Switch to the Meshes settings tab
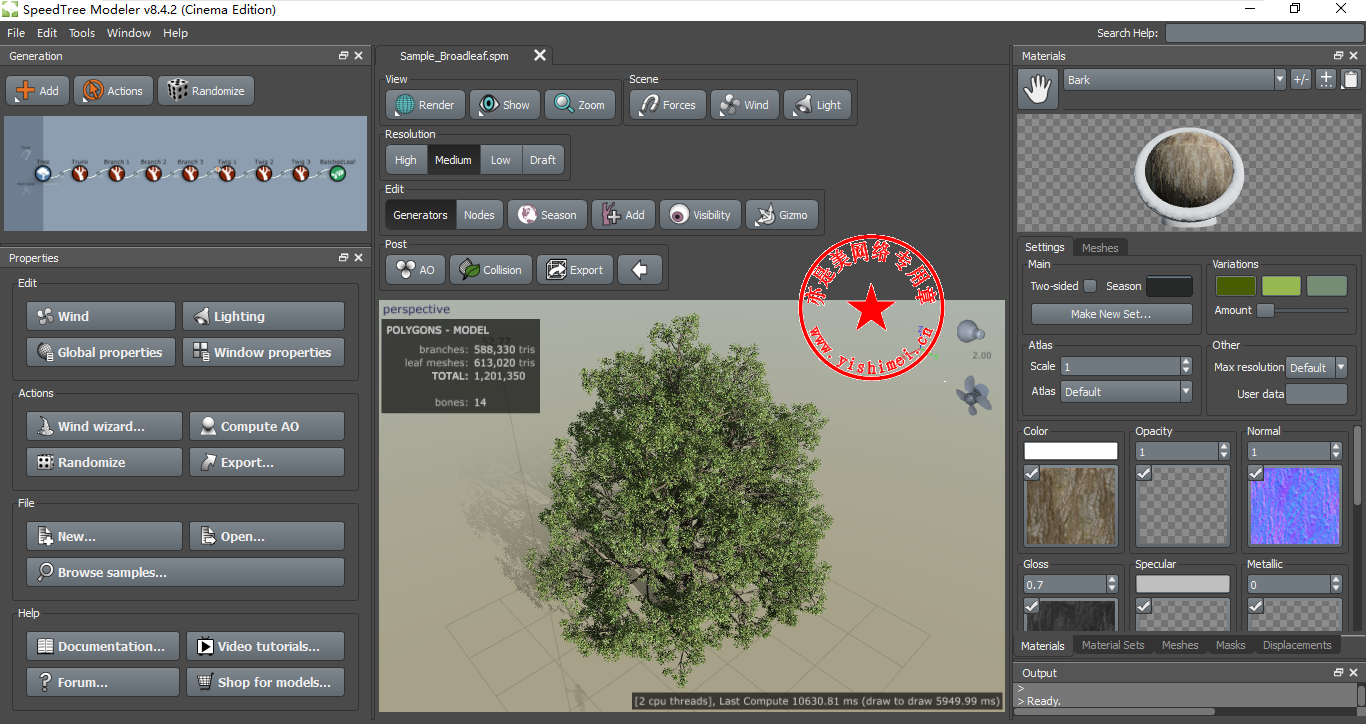Viewport: 1366px width, 724px height. pos(1100,248)
